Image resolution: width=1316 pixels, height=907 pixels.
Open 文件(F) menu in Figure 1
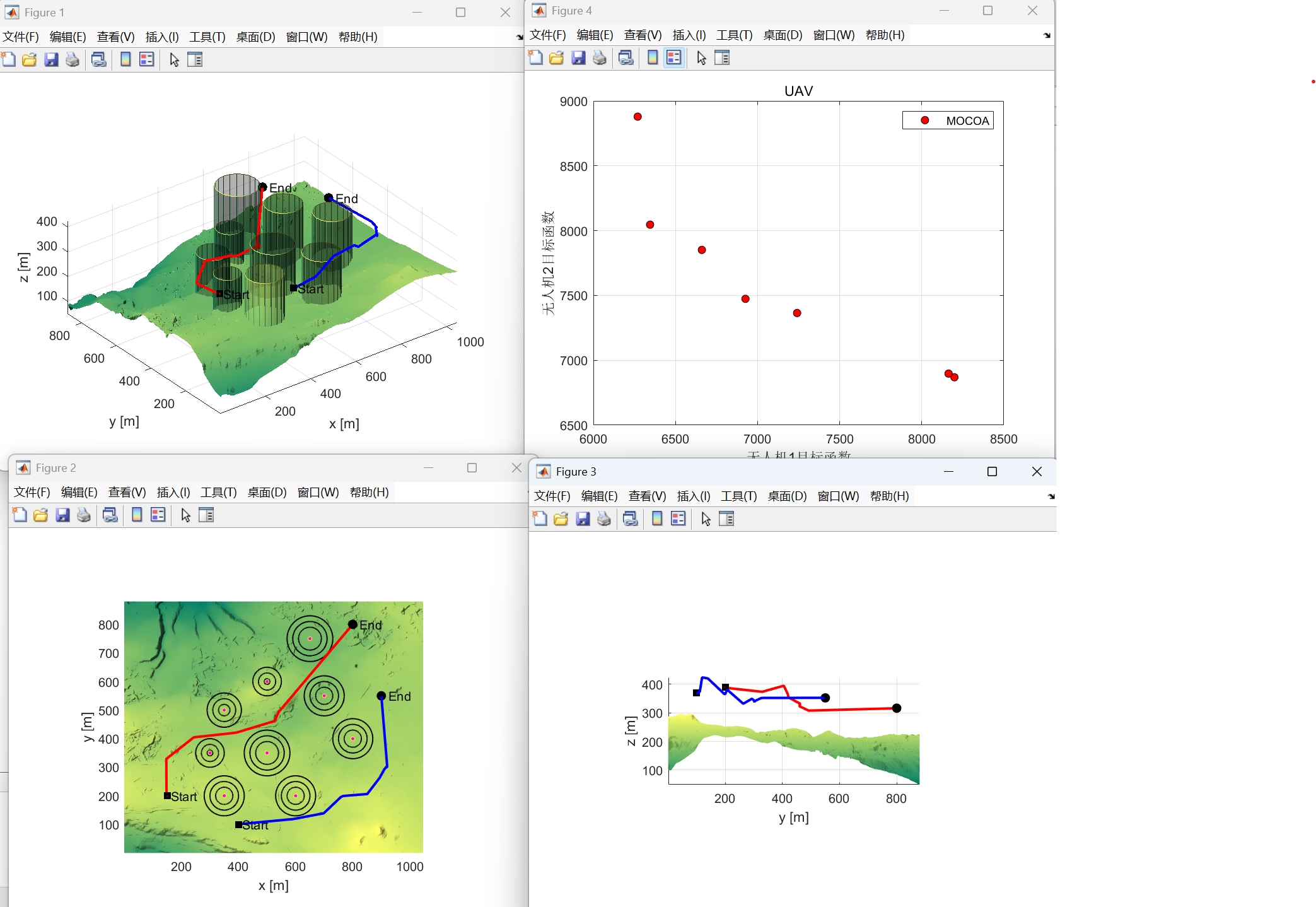pos(21,37)
